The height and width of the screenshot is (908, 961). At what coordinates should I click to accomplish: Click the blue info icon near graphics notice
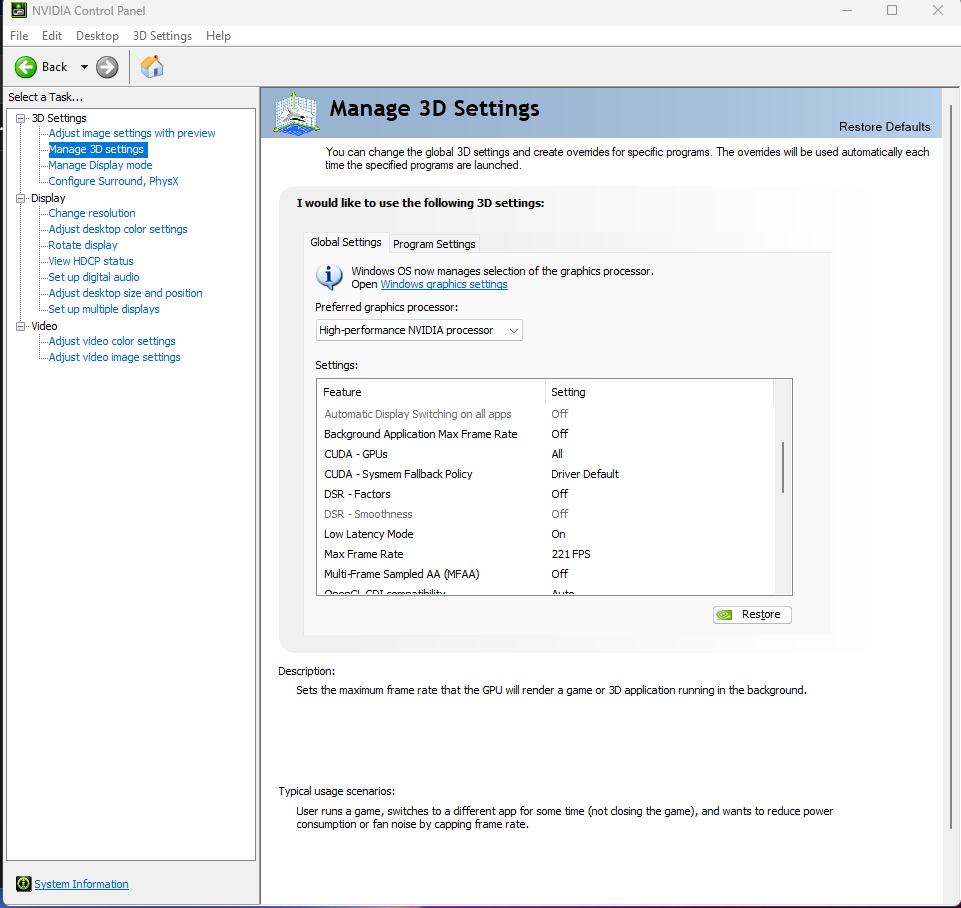[x=329, y=277]
